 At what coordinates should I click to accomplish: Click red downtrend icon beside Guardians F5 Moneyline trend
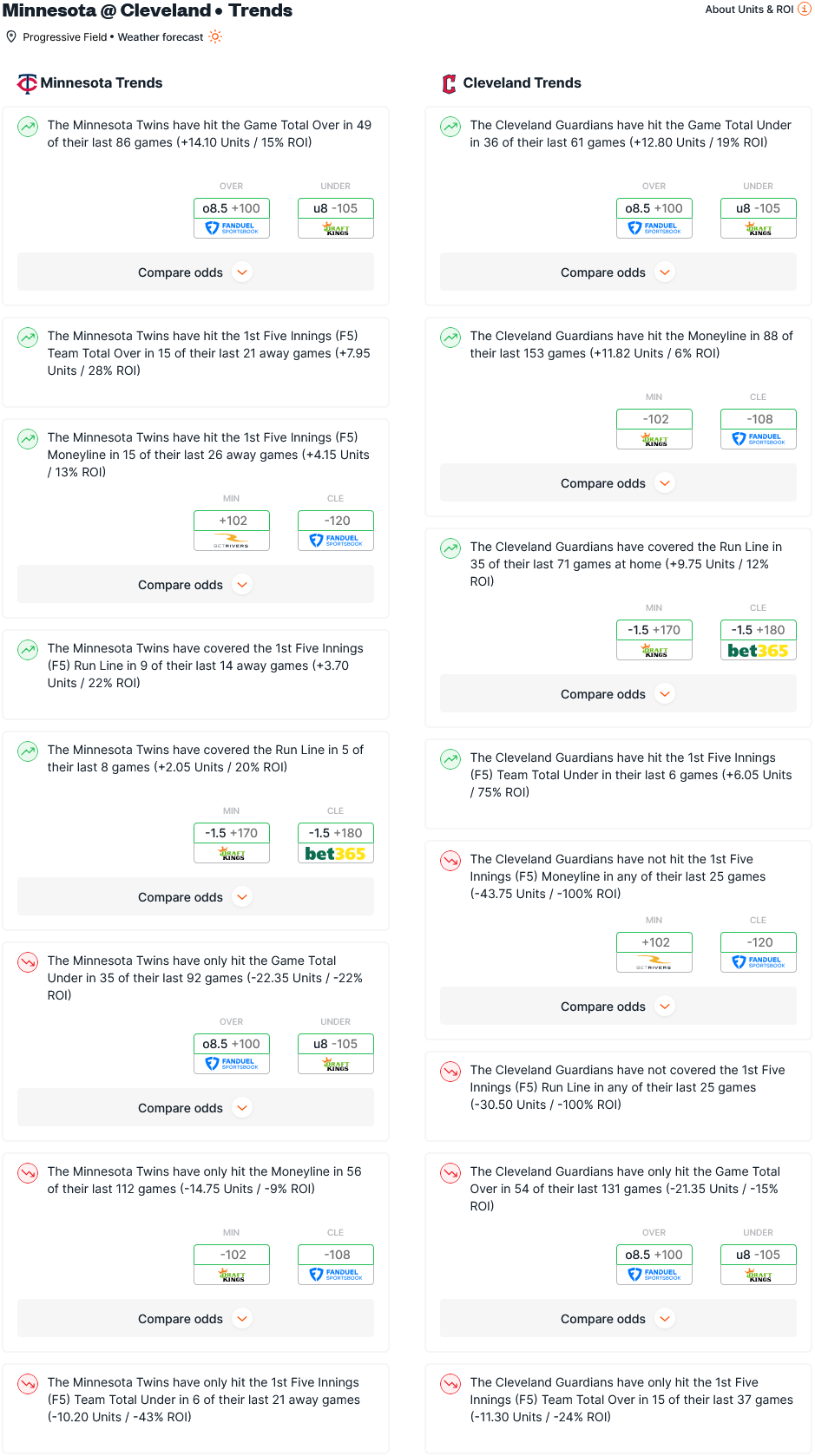(x=450, y=861)
